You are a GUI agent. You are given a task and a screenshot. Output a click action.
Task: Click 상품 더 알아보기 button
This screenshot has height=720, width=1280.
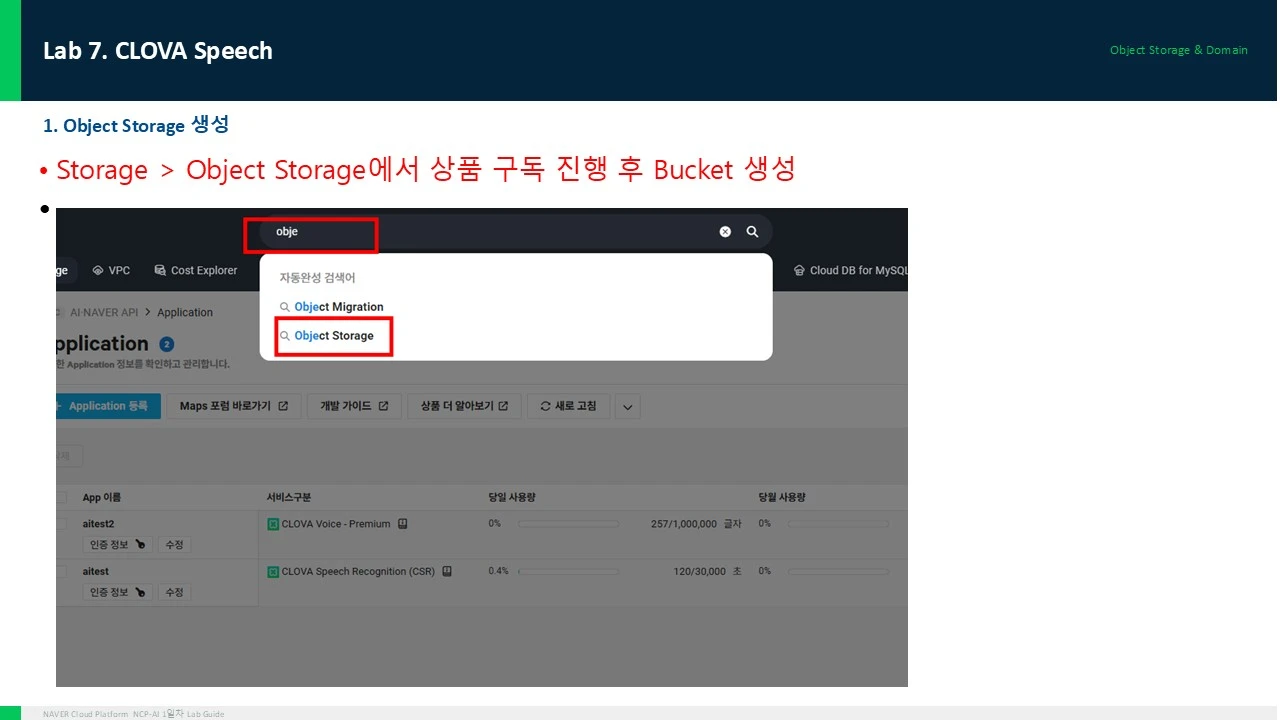click(464, 406)
